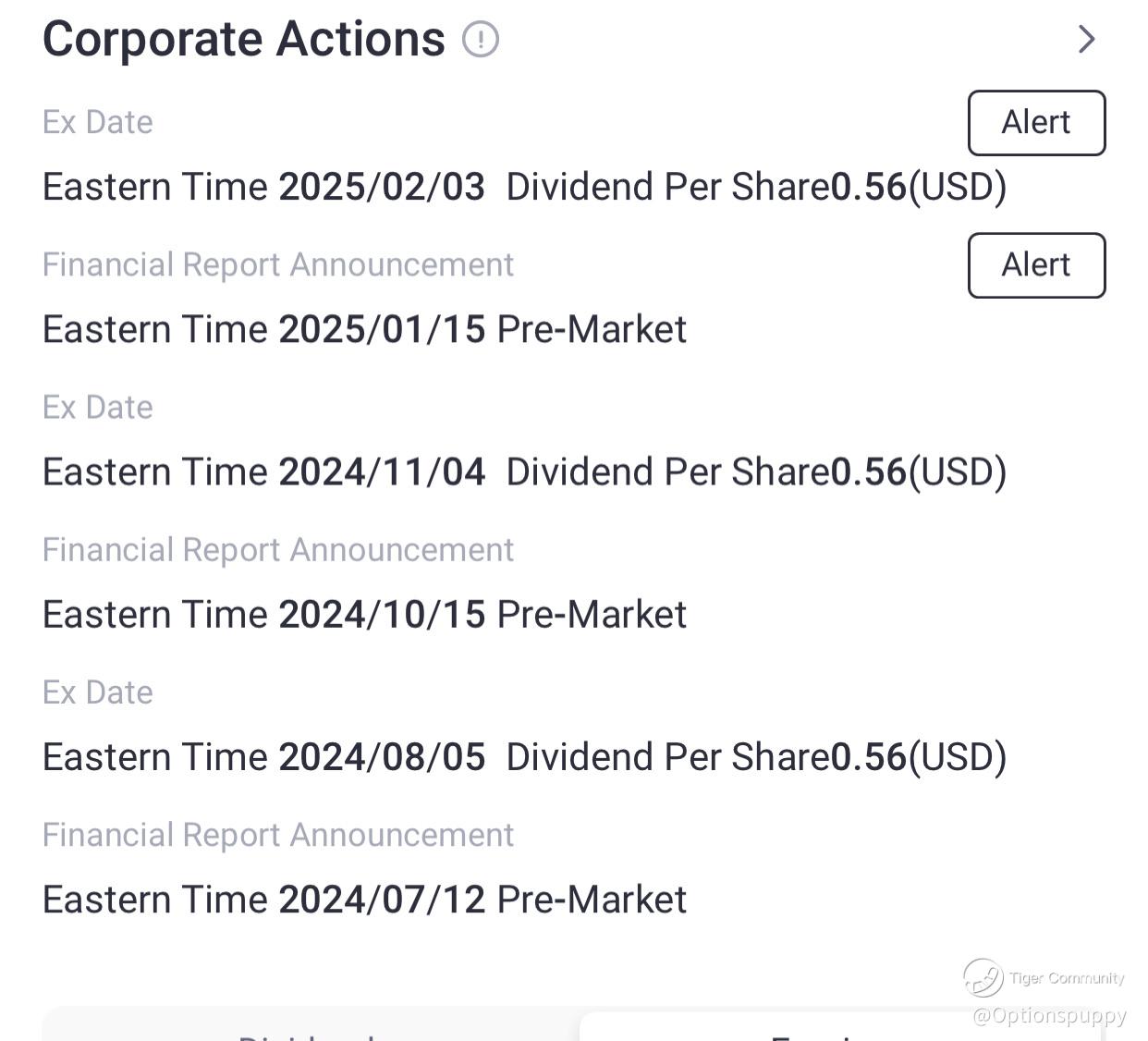Click the first Ex Date label
1148x1041 pixels.
coord(98,123)
